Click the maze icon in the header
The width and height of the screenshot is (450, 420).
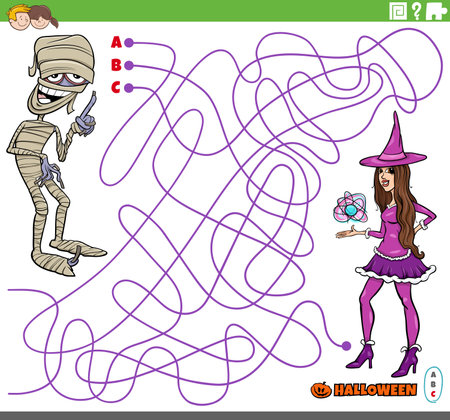[x=398, y=11]
